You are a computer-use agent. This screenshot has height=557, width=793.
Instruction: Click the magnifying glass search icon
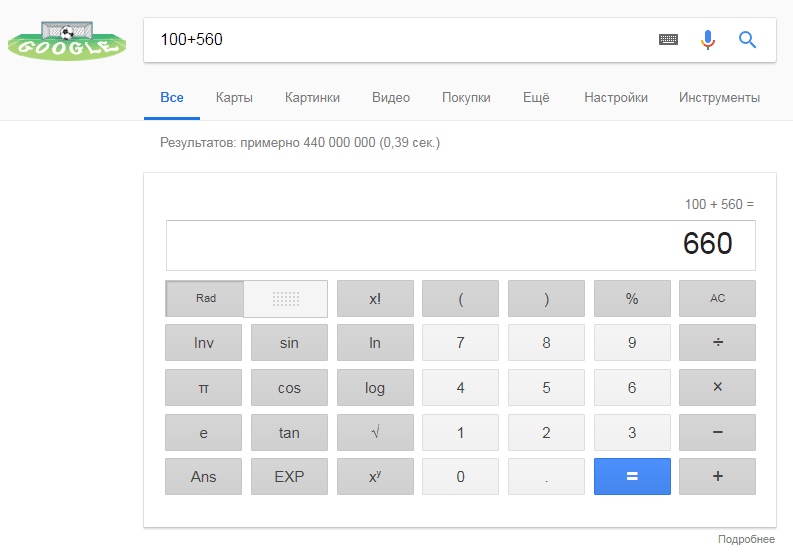click(x=747, y=40)
